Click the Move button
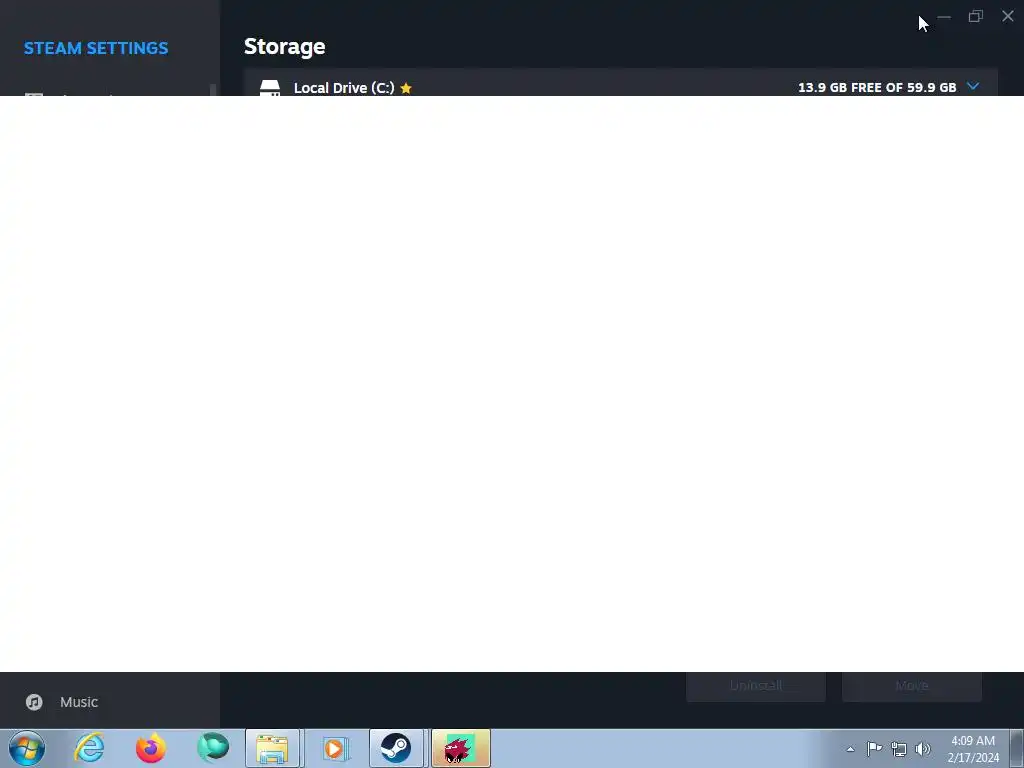Viewport: 1024px width, 768px height. point(912,686)
